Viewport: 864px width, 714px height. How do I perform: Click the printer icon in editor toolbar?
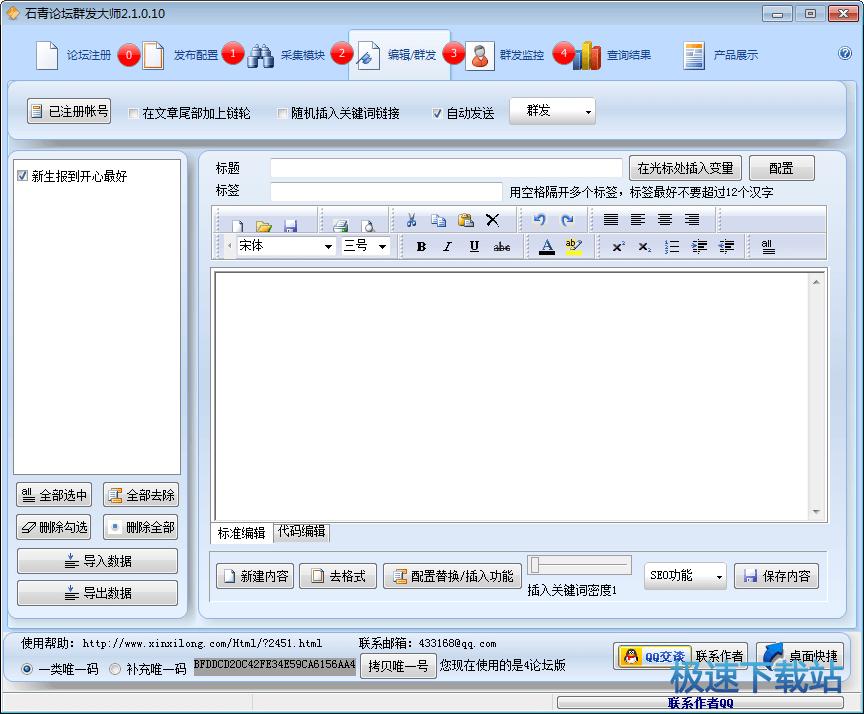[340, 226]
